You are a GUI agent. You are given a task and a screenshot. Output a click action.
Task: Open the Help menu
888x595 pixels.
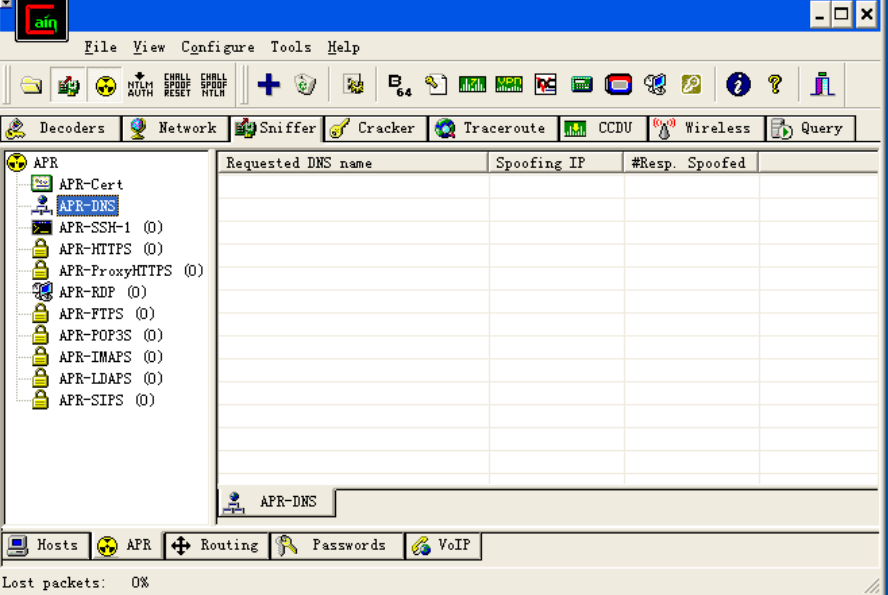click(x=343, y=48)
